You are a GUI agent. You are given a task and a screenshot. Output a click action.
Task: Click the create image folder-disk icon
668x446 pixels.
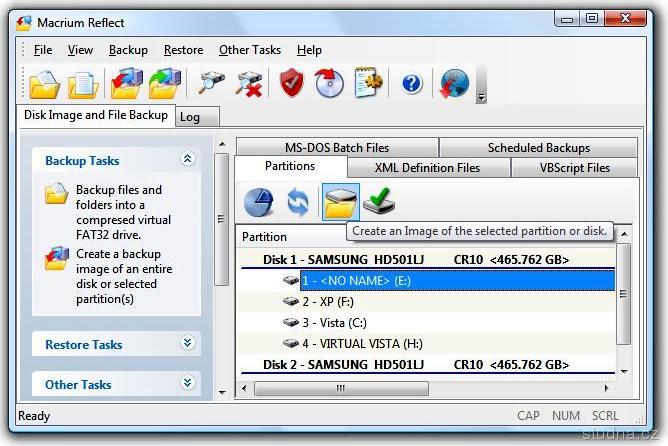[340, 202]
